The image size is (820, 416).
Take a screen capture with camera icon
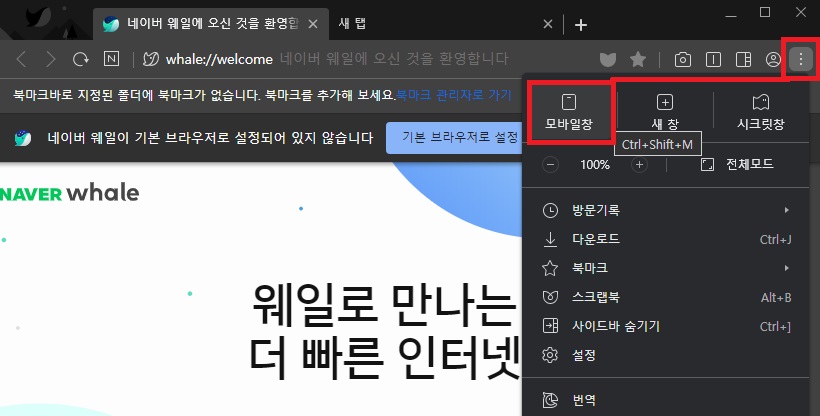(x=682, y=60)
